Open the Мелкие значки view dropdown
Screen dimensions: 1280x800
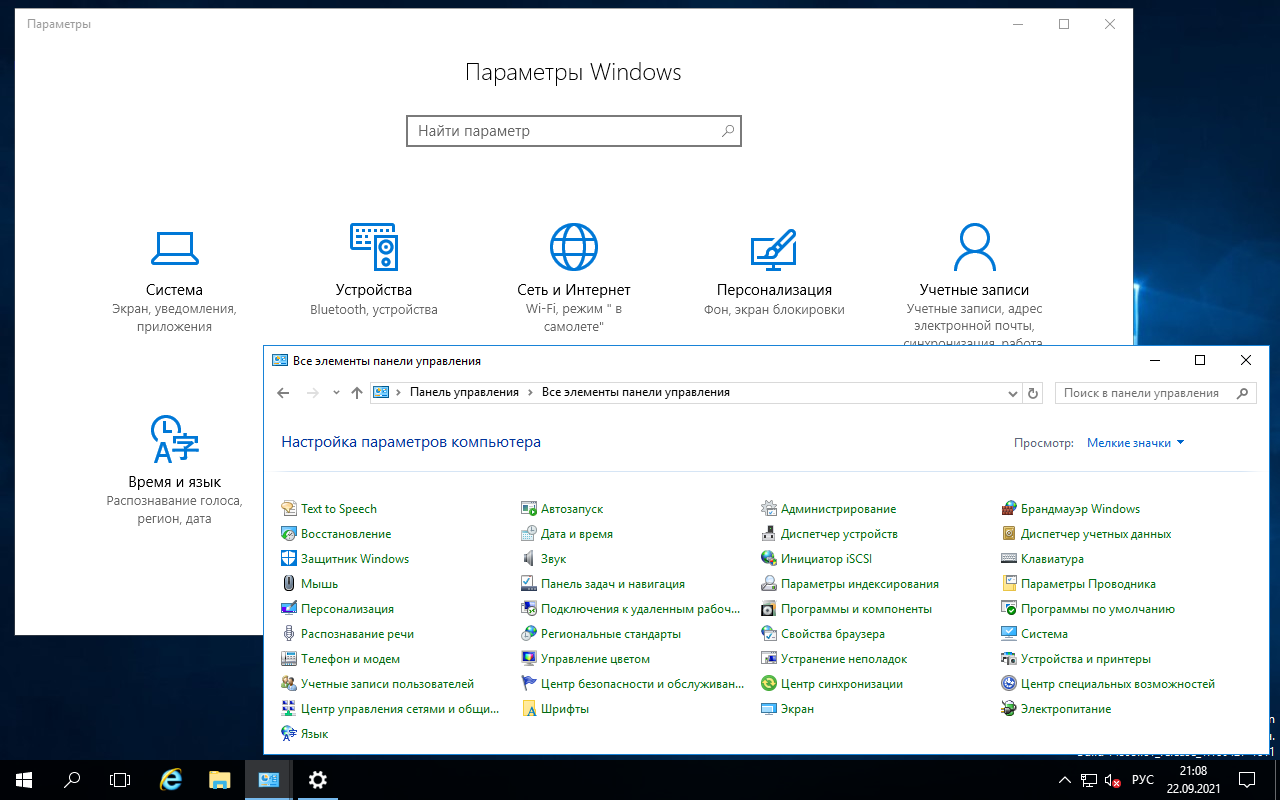coord(1135,443)
